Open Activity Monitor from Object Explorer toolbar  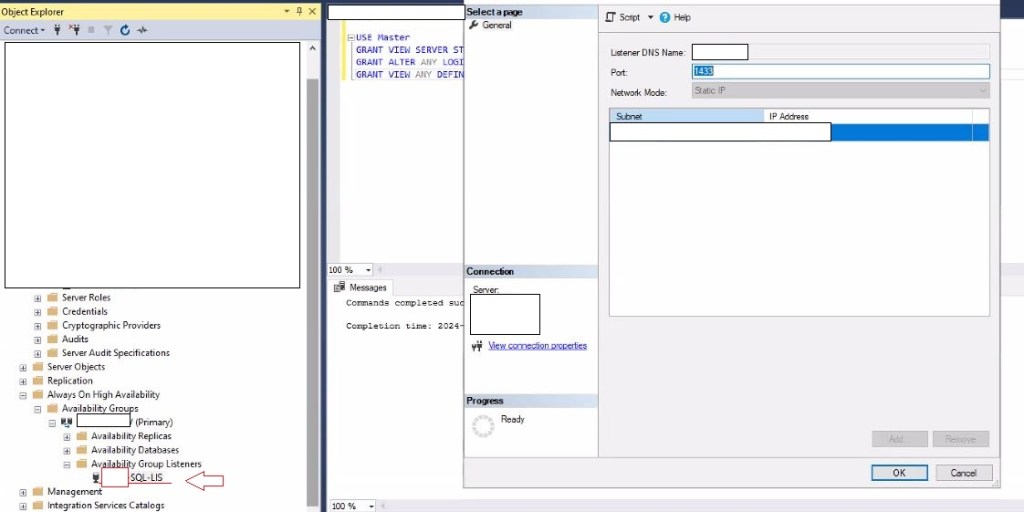point(142,30)
